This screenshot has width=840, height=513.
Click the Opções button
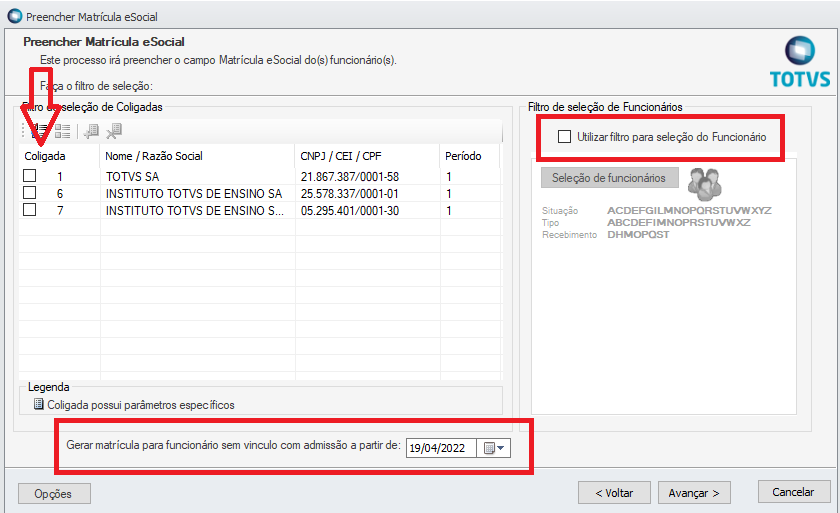tap(54, 493)
